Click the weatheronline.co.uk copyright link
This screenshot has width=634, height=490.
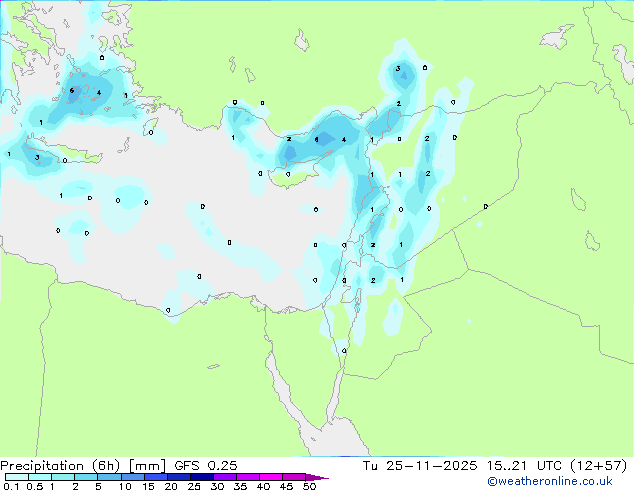[x=549, y=481]
